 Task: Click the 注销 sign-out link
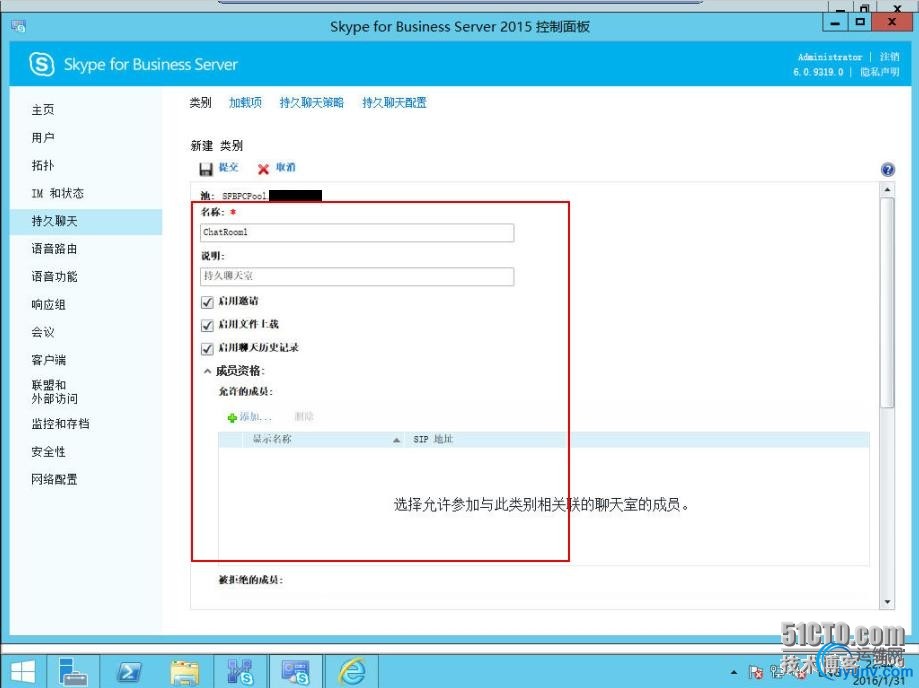[x=889, y=57]
